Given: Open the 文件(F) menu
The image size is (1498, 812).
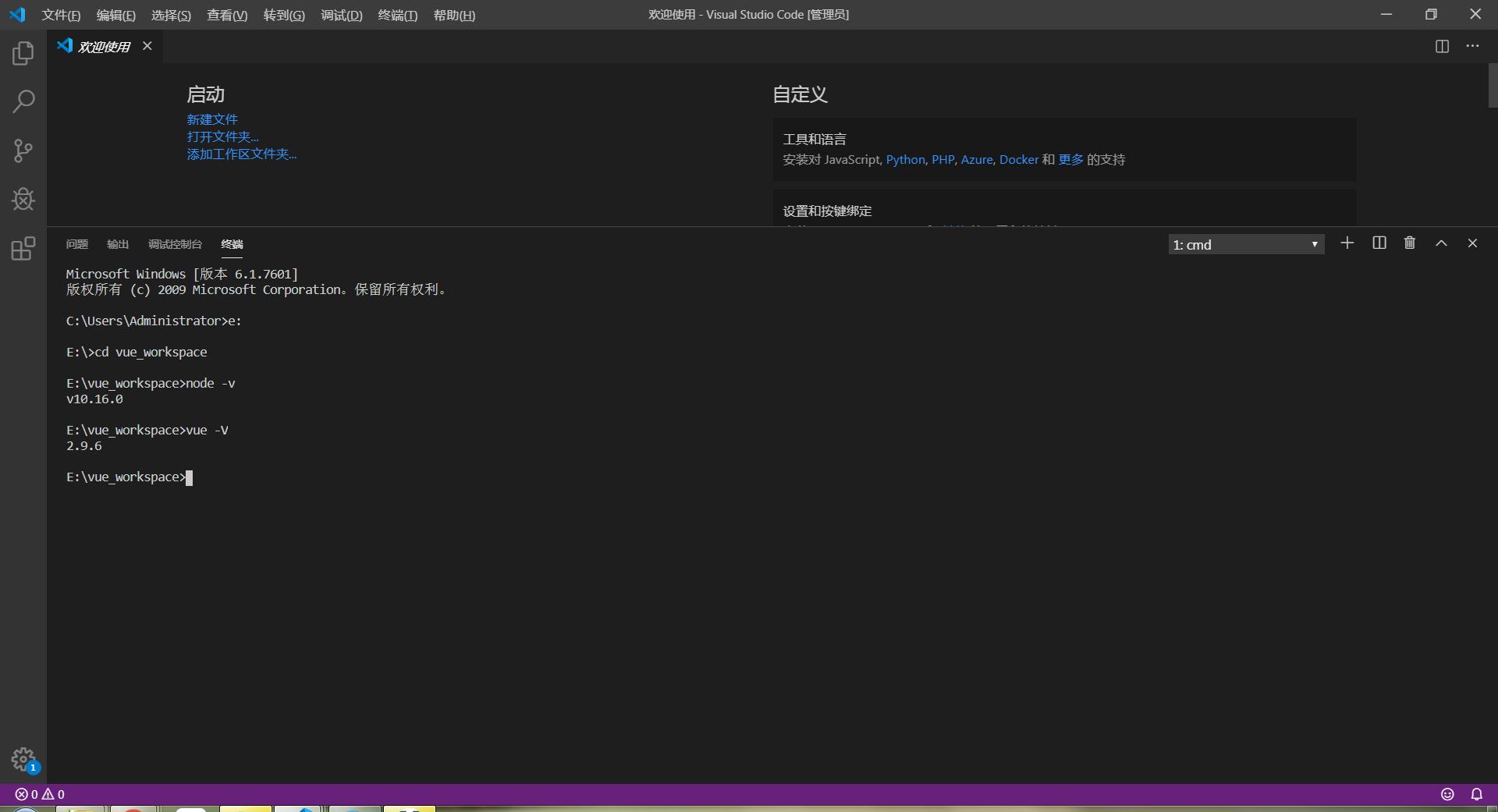Looking at the screenshot, I should point(61,15).
